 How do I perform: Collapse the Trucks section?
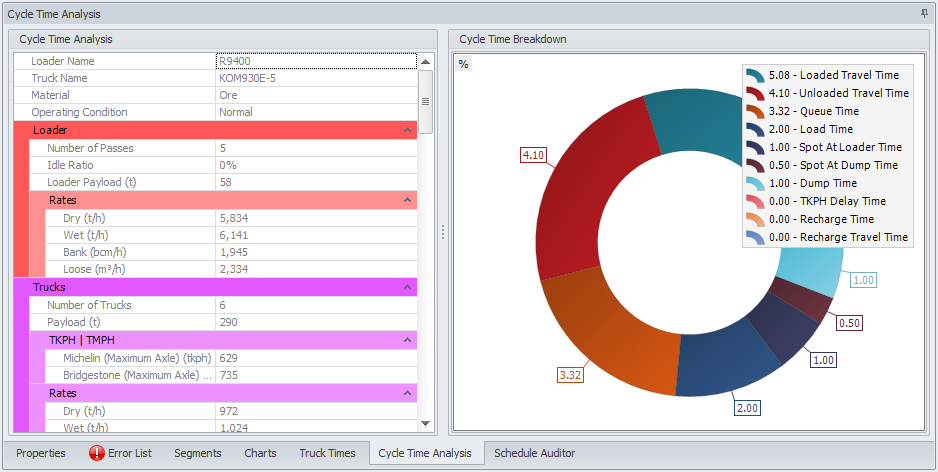(407, 287)
